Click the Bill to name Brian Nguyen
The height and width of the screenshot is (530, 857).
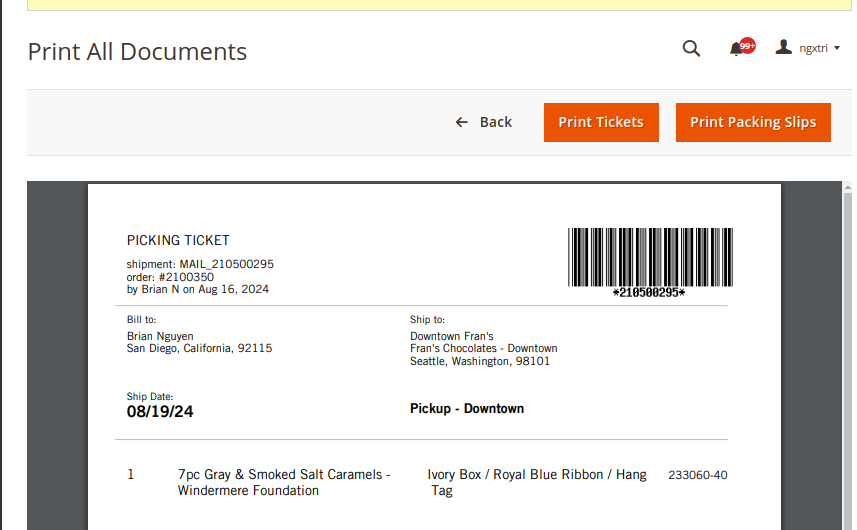pos(160,336)
